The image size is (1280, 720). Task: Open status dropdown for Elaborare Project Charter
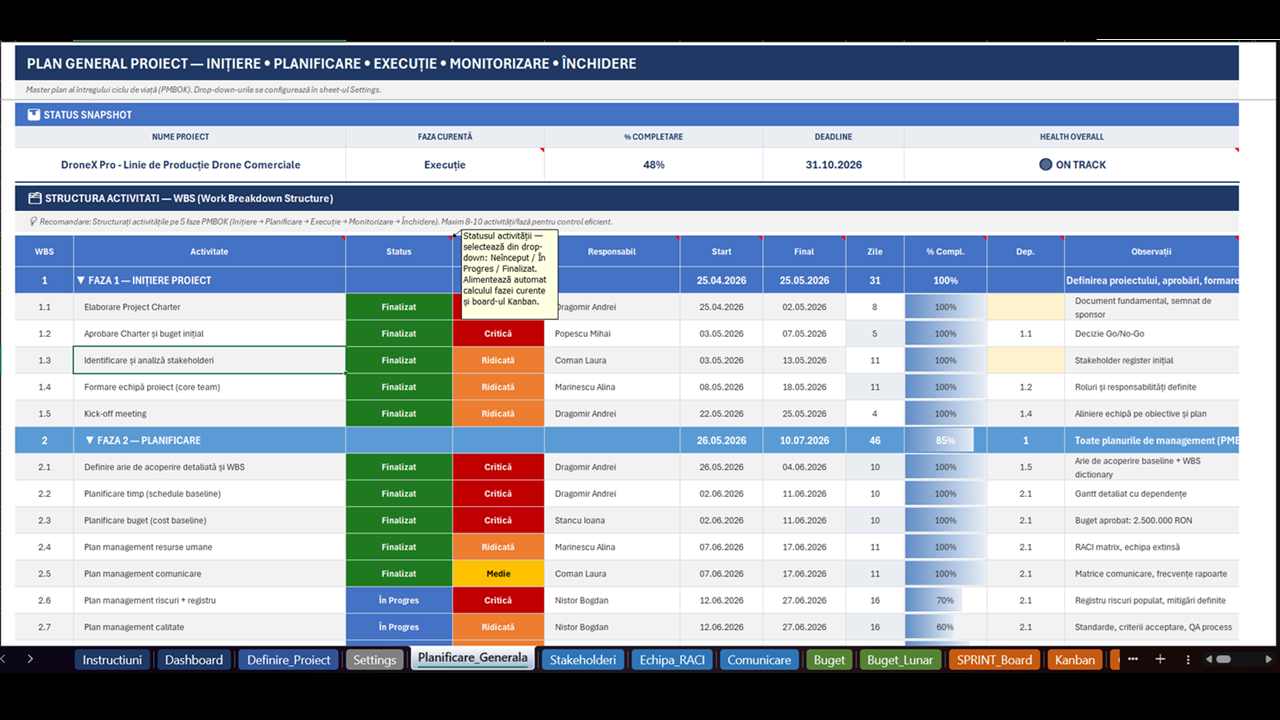click(x=399, y=307)
